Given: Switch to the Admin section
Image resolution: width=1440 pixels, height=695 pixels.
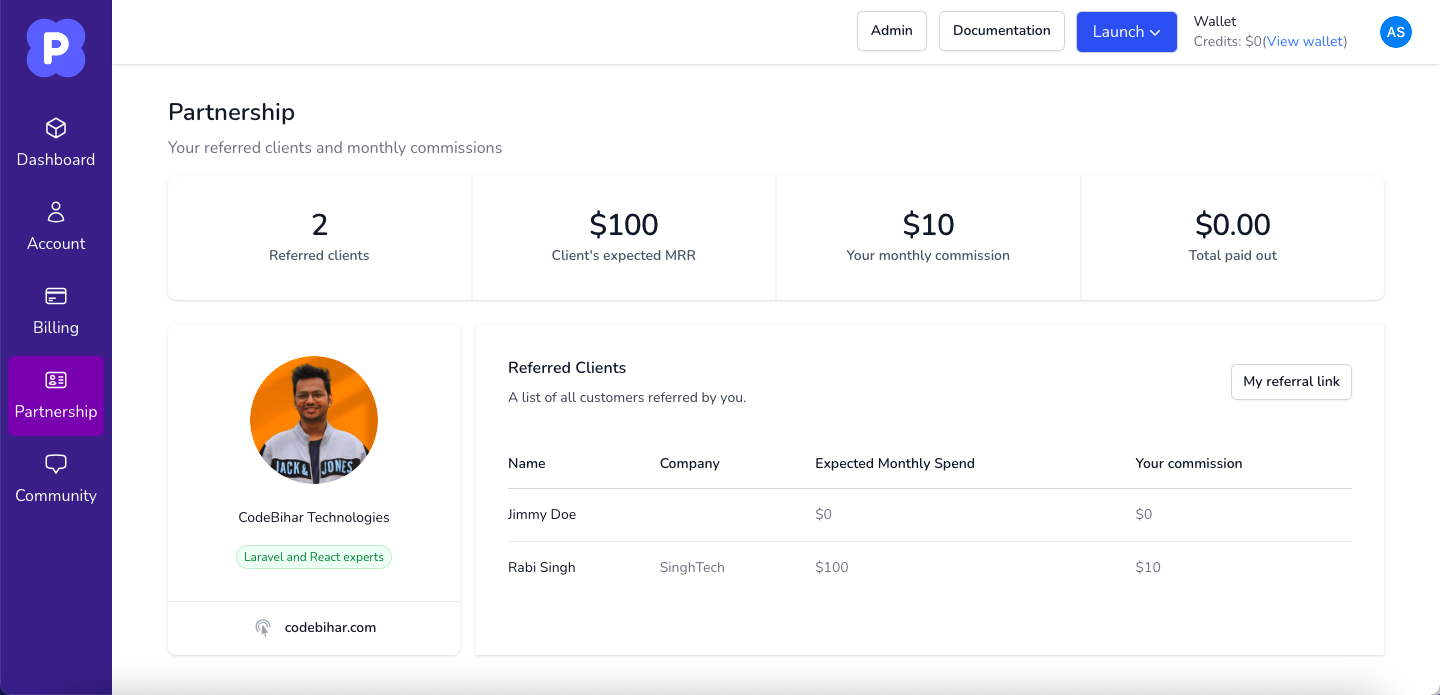Looking at the screenshot, I should [891, 31].
